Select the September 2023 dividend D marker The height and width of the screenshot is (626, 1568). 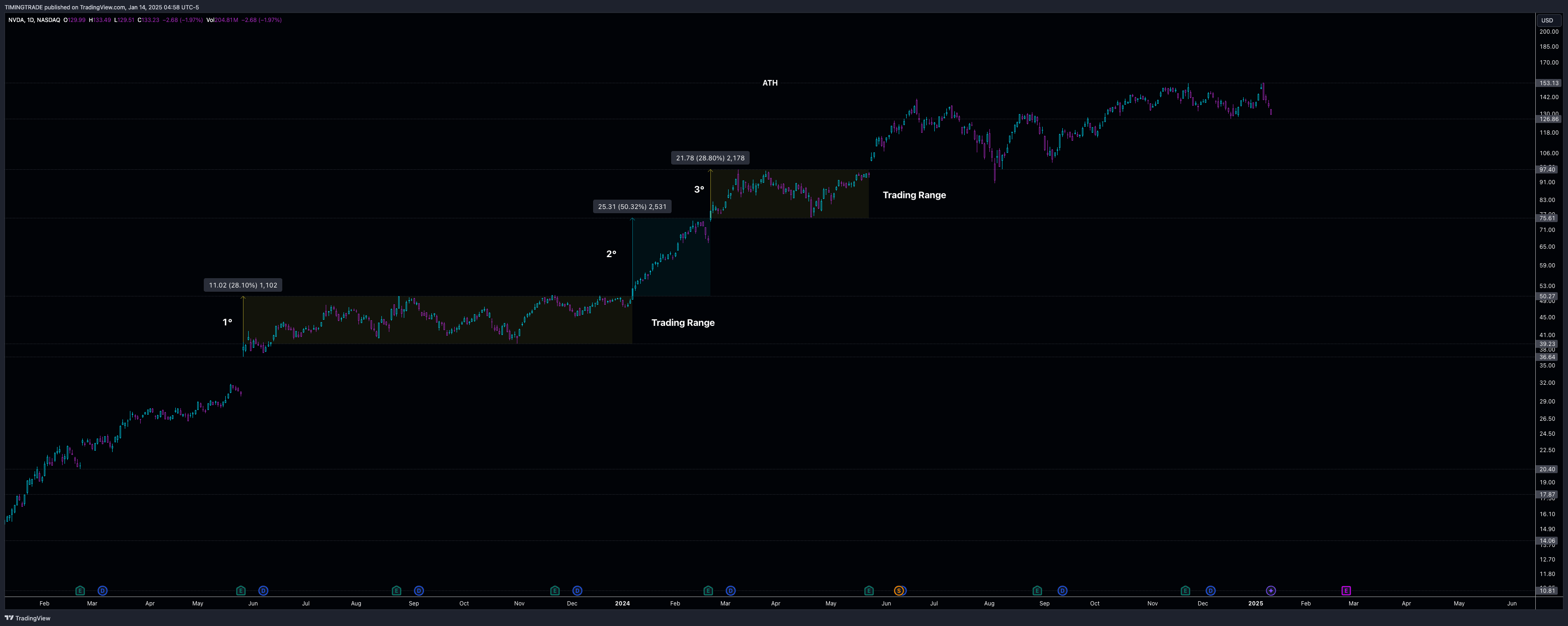419,590
